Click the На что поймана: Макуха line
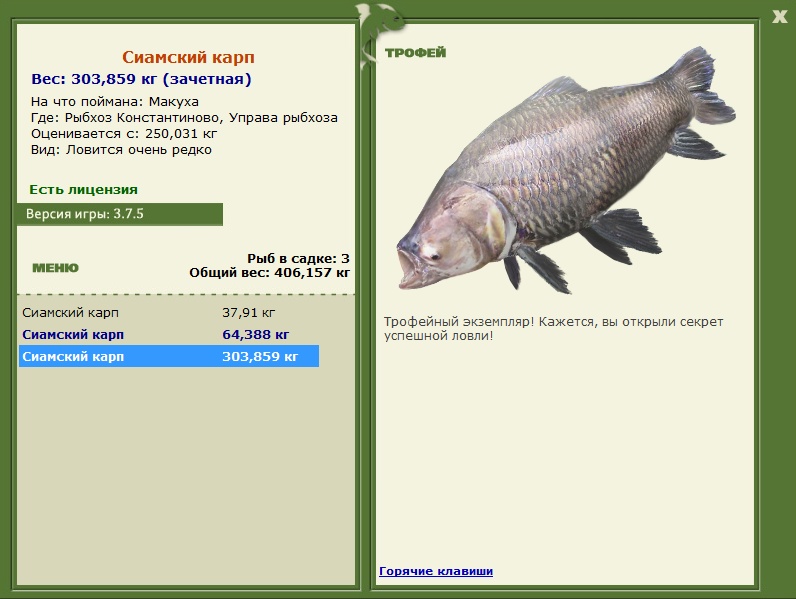The height and width of the screenshot is (599, 796). click(115, 102)
